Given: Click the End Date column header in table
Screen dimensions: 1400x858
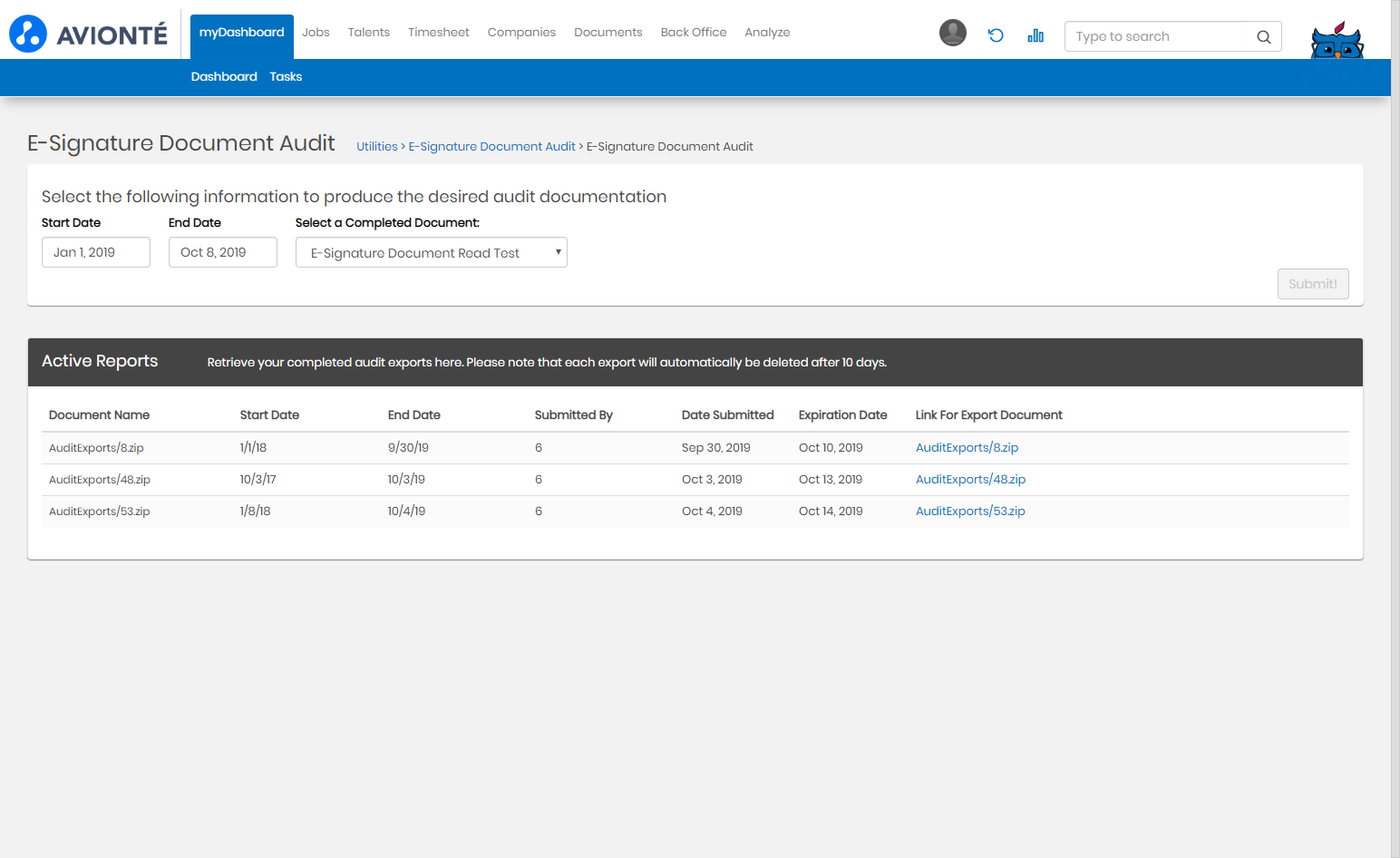Looking at the screenshot, I should click(414, 414).
